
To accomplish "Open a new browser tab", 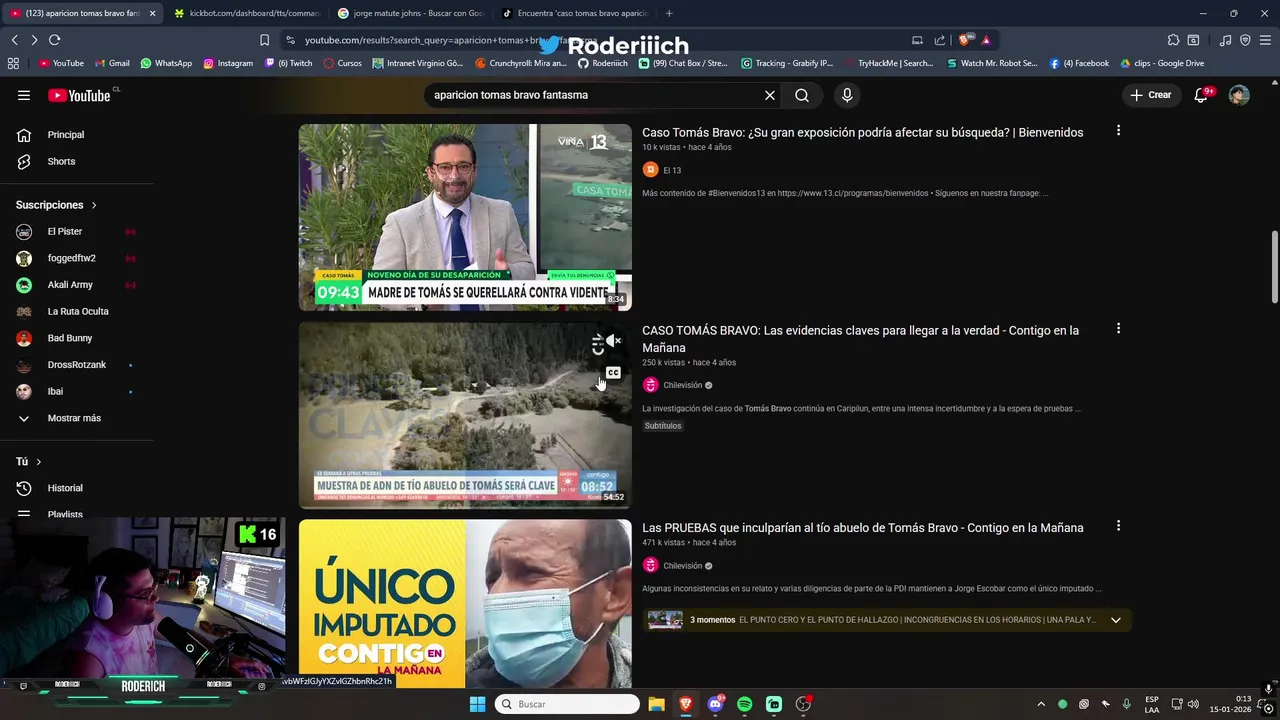I will click(669, 13).
